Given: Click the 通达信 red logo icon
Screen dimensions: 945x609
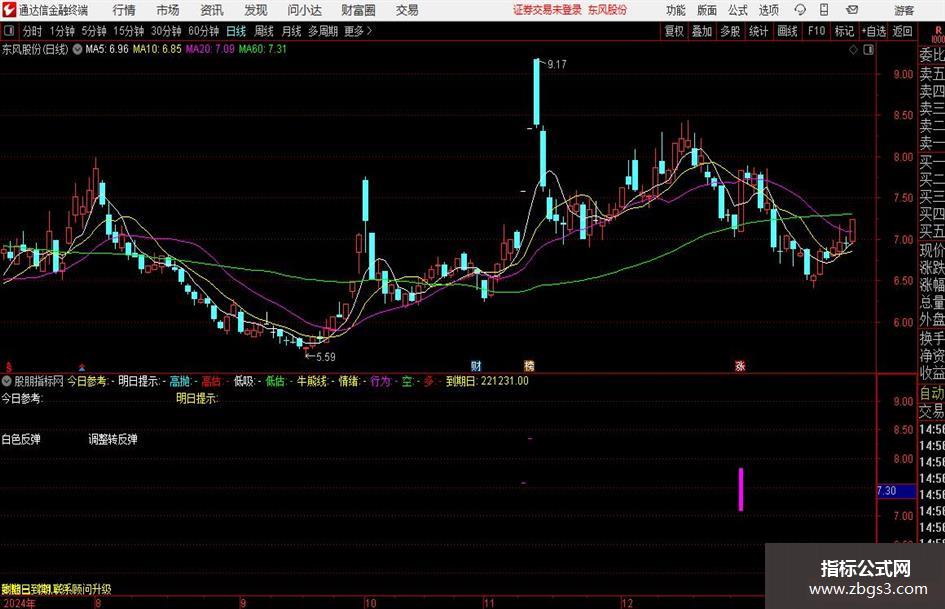Looking at the screenshot, I should (x=9, y=10).
